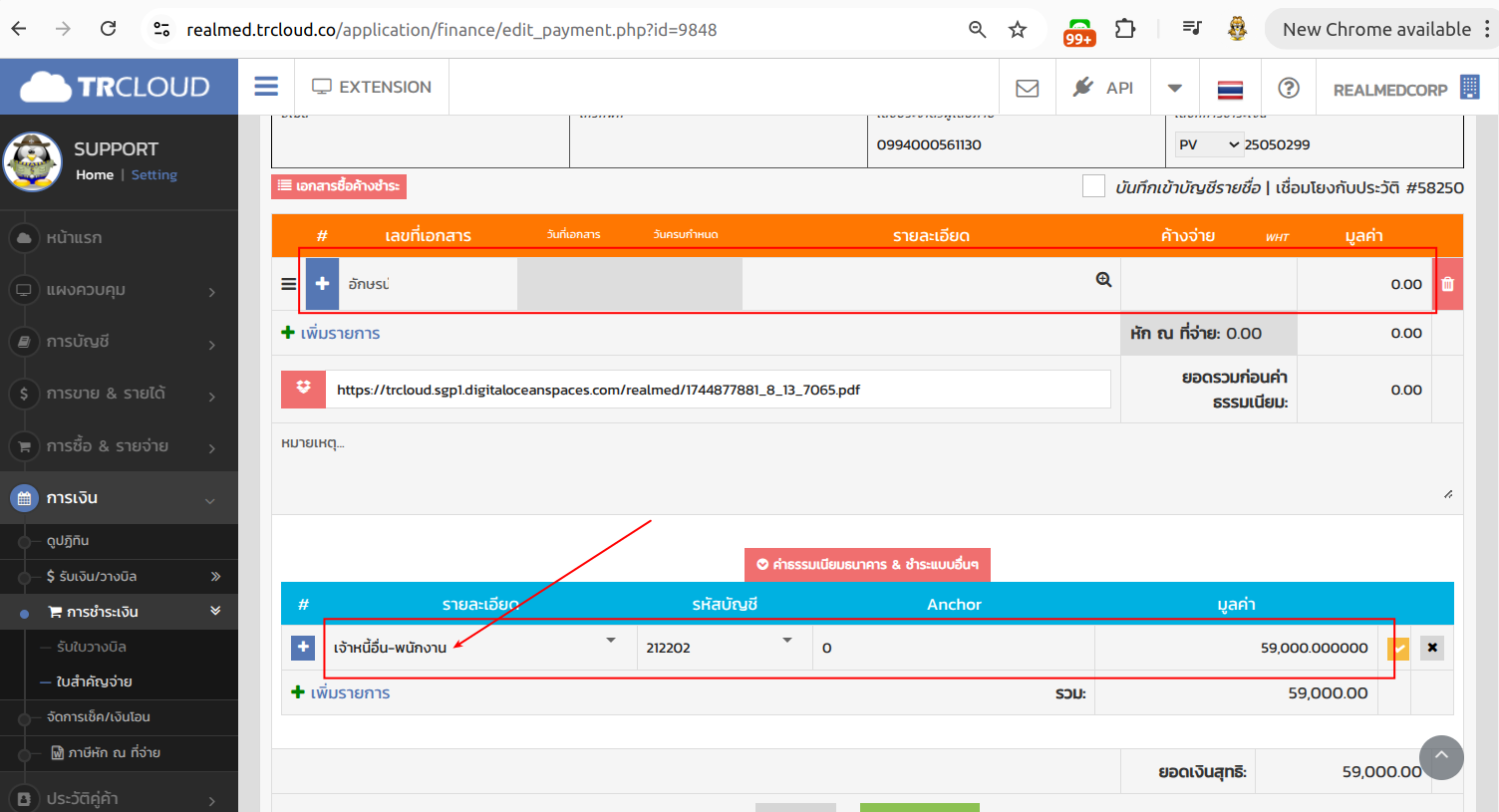This screenshot has width=1499, height=812.
Task: Click the Anchor field showing 0
Action: (954, 648)
